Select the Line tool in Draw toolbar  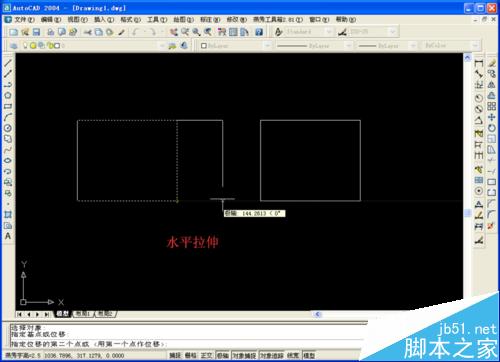[8, 63]
